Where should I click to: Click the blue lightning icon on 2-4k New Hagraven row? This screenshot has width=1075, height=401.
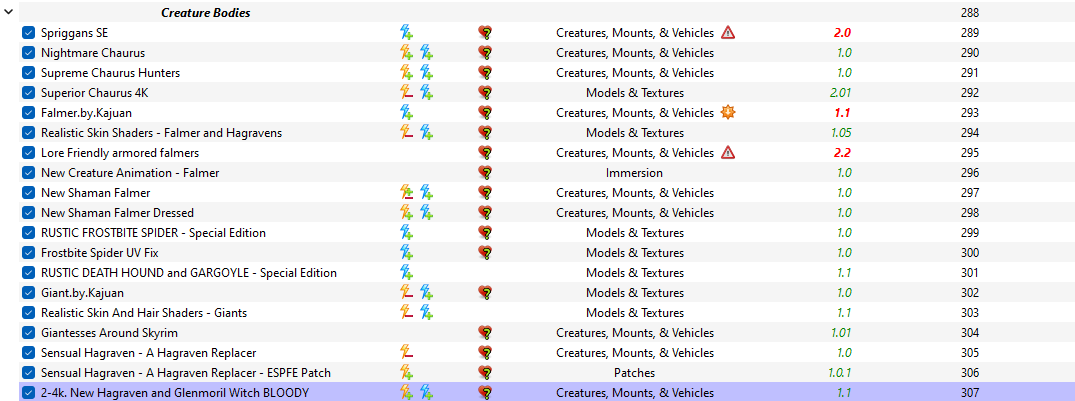click(x=426, y=393)
